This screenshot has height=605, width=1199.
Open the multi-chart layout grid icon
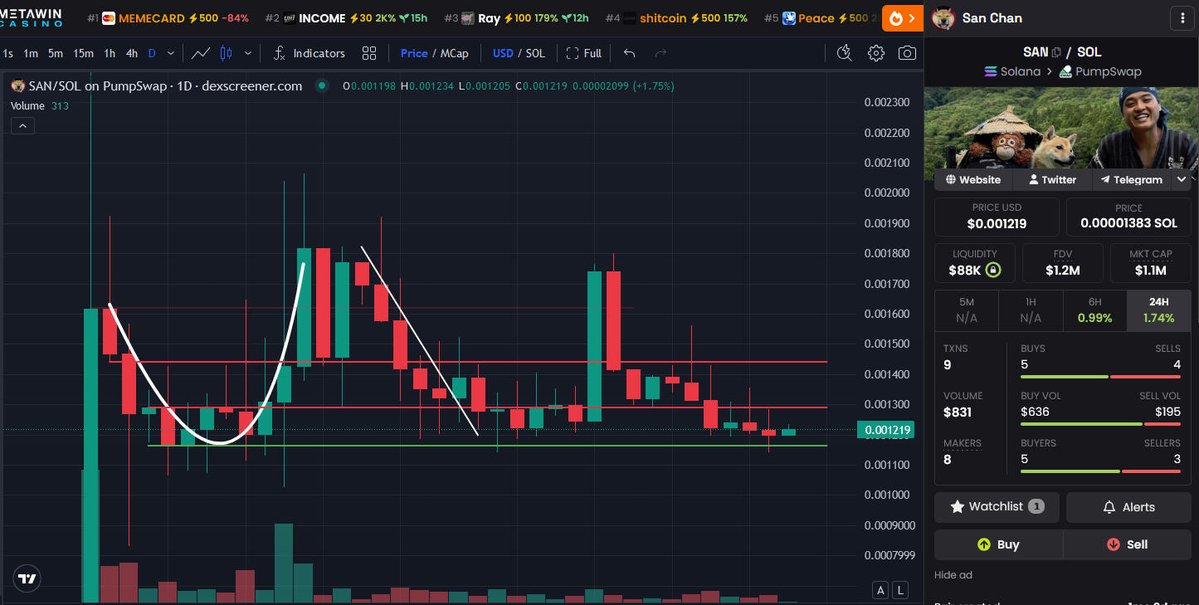click(x=369, y=53)
